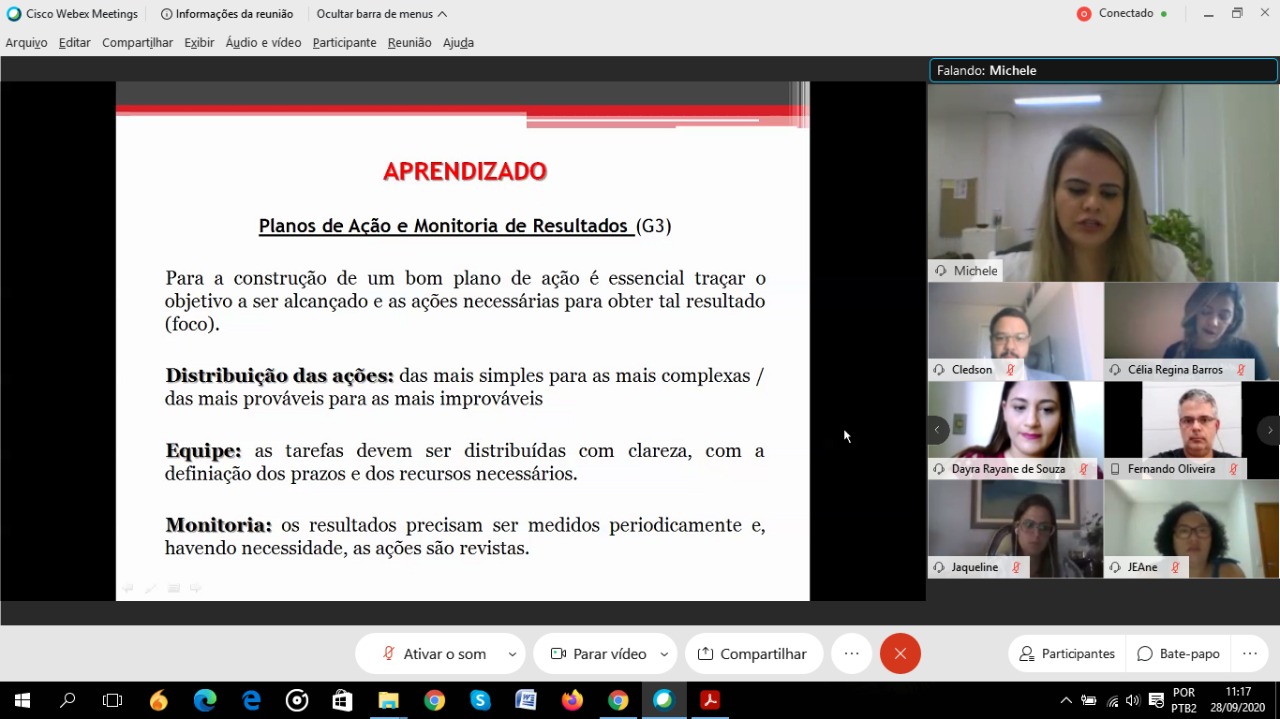Open panel options ellipsis beside Bate-papo
The height and width of the screenshot is (719, 1280).
click(x=1250, y=654)
